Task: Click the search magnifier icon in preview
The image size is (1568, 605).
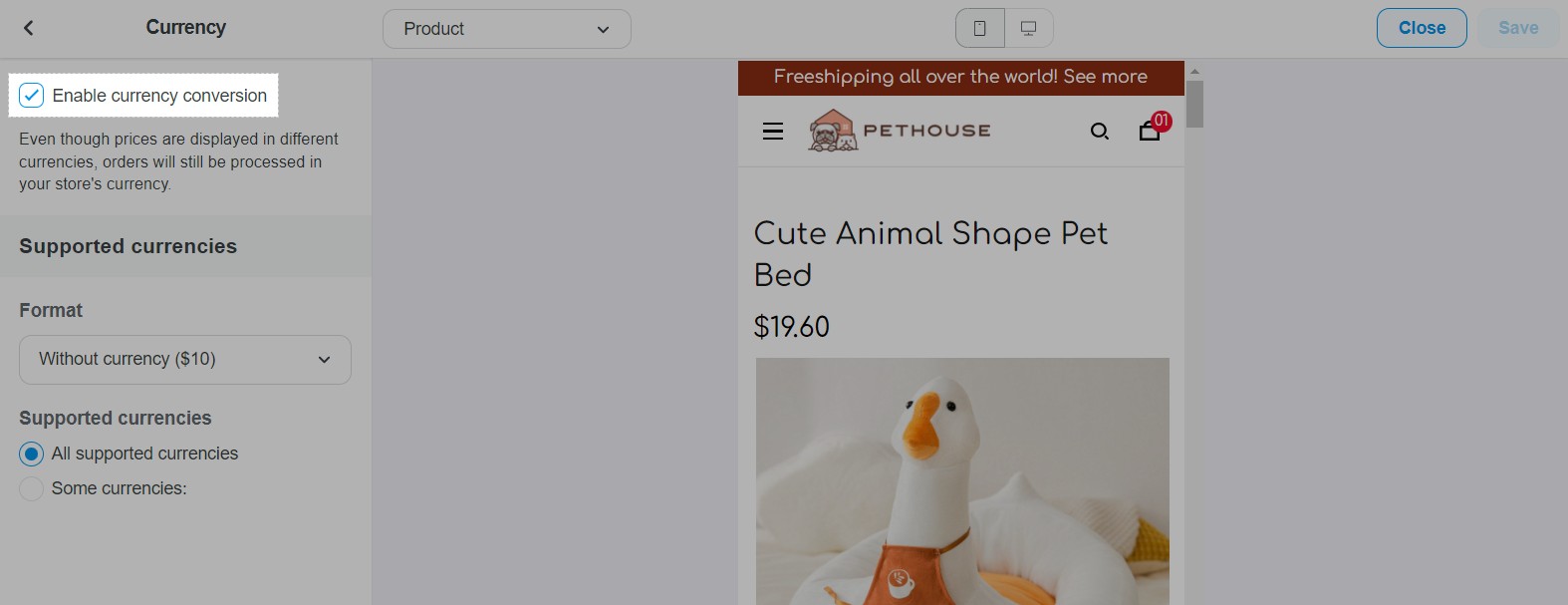Action: click(x=1100, y=132)
